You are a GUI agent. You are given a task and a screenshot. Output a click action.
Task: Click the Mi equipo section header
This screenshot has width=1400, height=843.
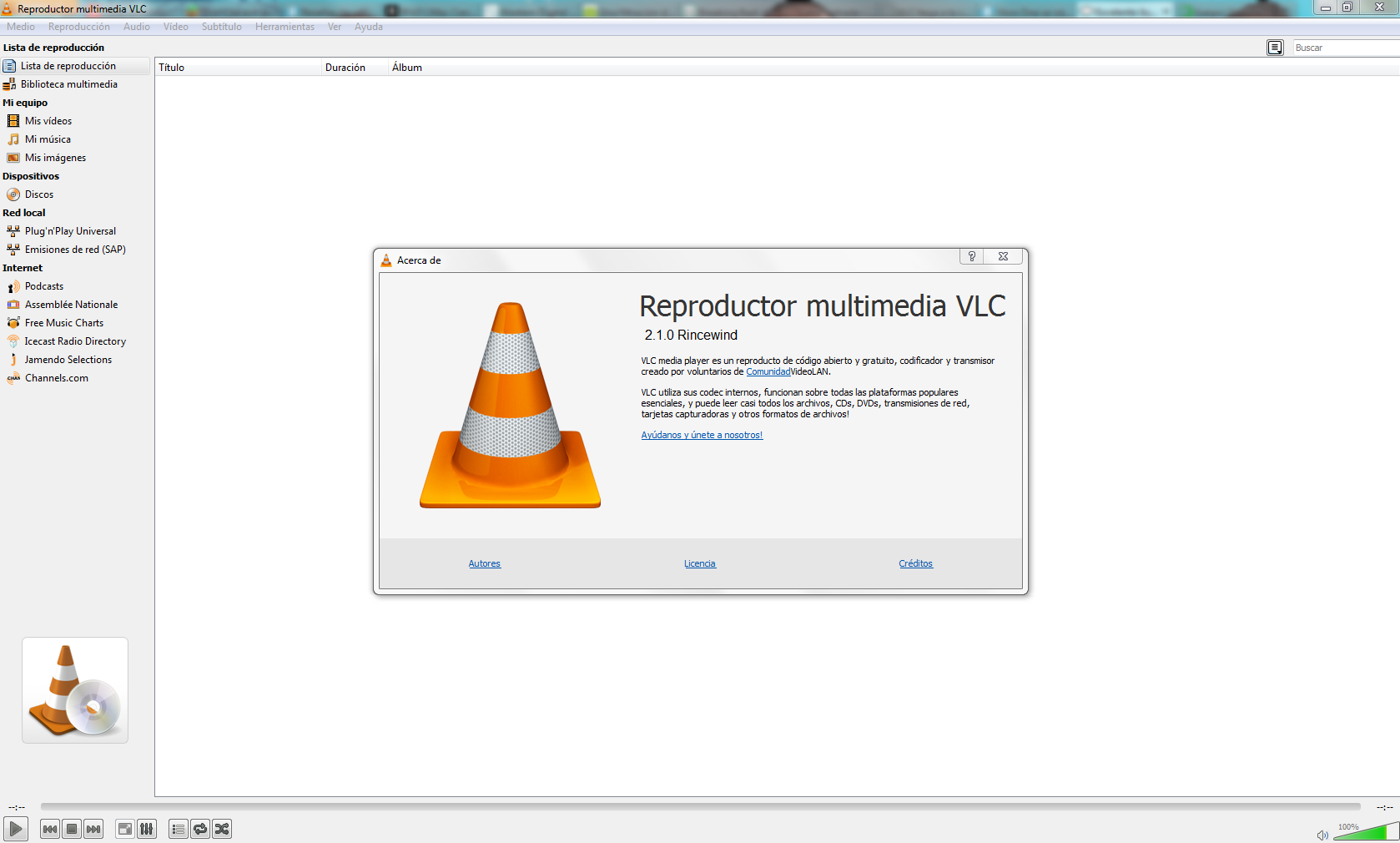pos(25,103)
